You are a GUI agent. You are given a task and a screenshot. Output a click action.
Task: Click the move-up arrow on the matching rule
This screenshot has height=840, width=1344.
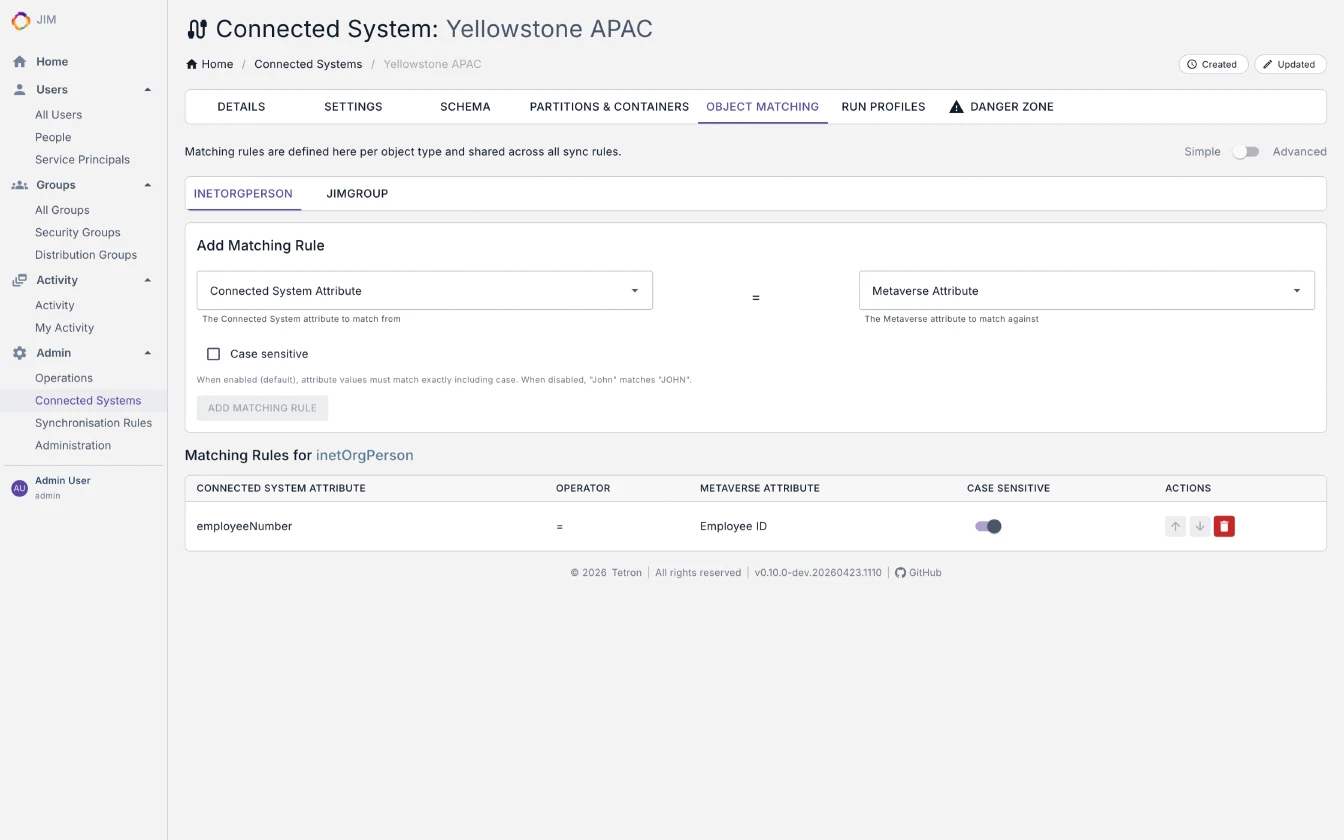pyautogui.click(x=1175, y=526)
